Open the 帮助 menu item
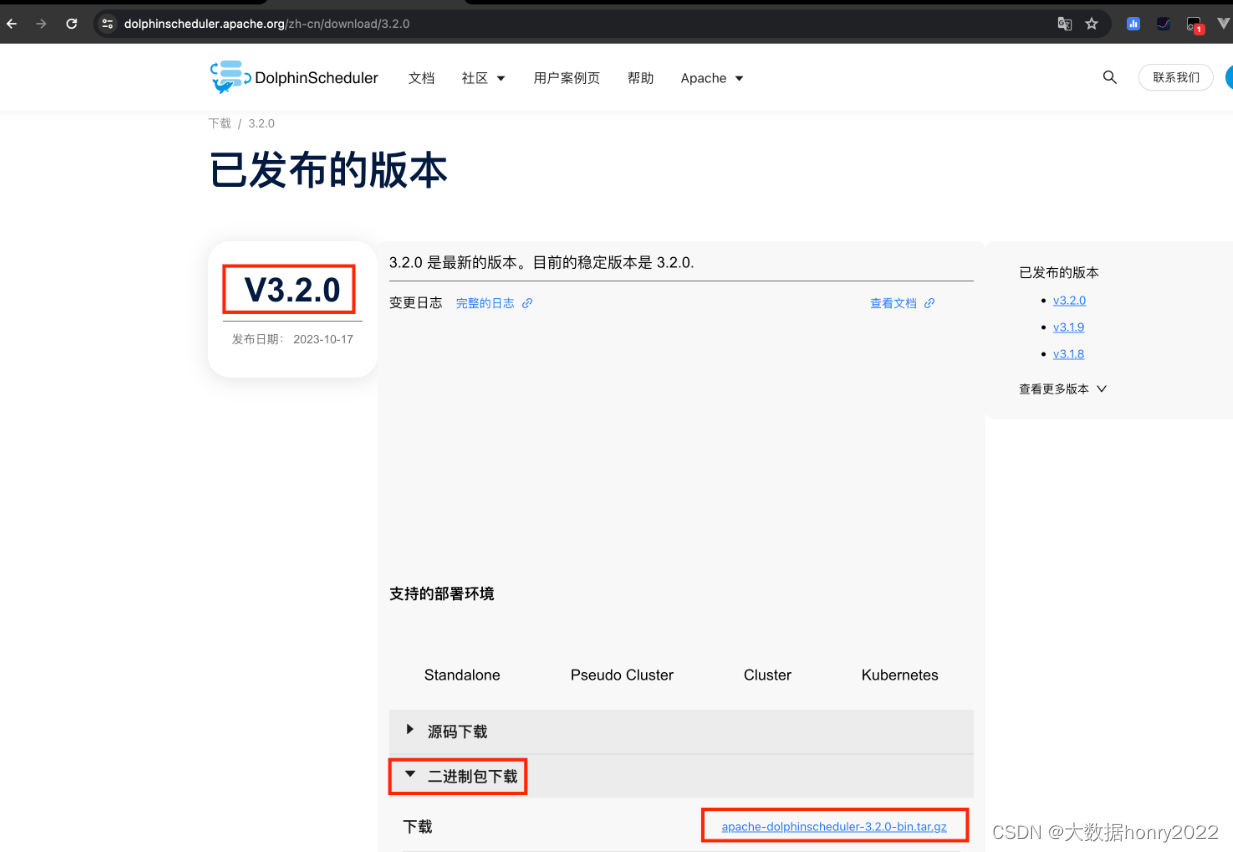Image resolution: width=1233 pixels, height=852 pixels. click(x=640, y=78)
